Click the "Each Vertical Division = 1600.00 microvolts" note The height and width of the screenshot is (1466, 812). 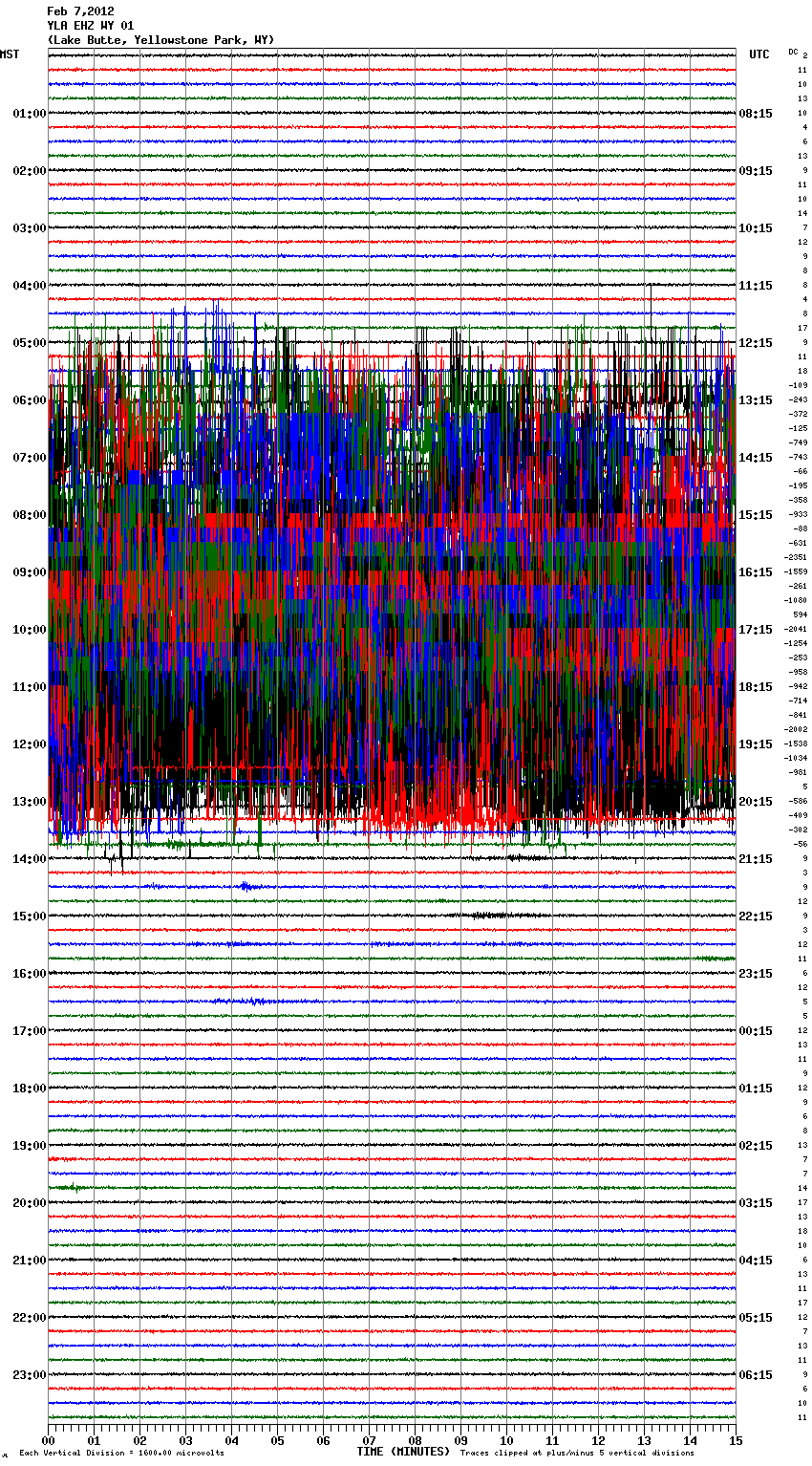(x=121, y=1453)
